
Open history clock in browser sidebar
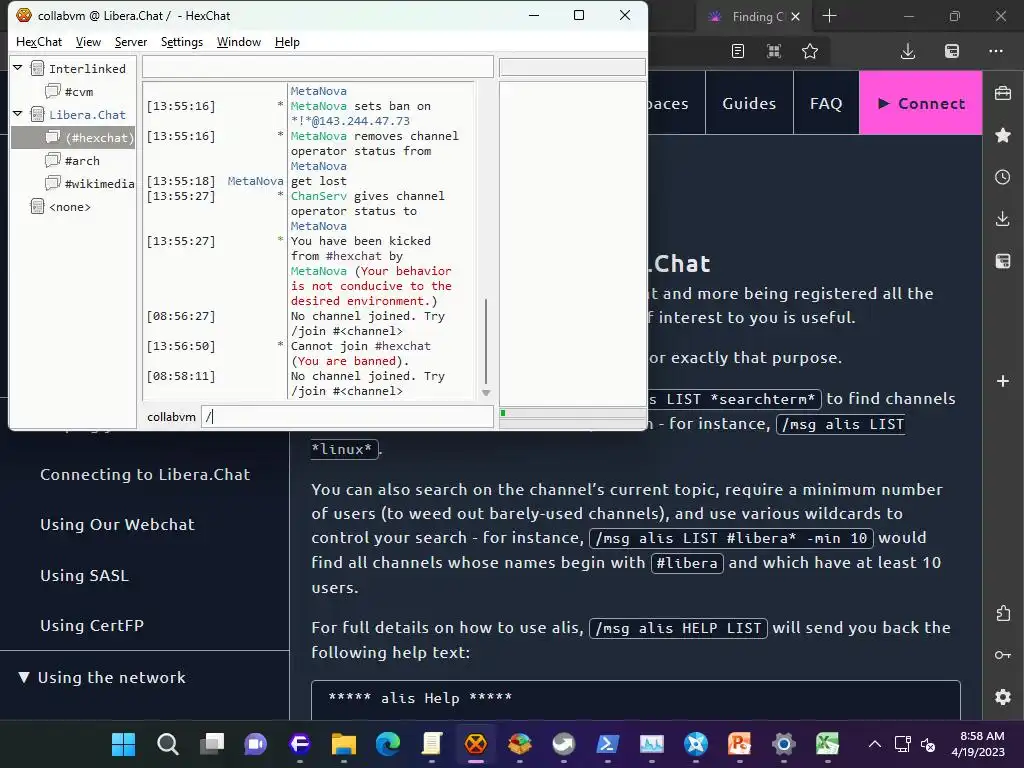[x=1003, y=177]
